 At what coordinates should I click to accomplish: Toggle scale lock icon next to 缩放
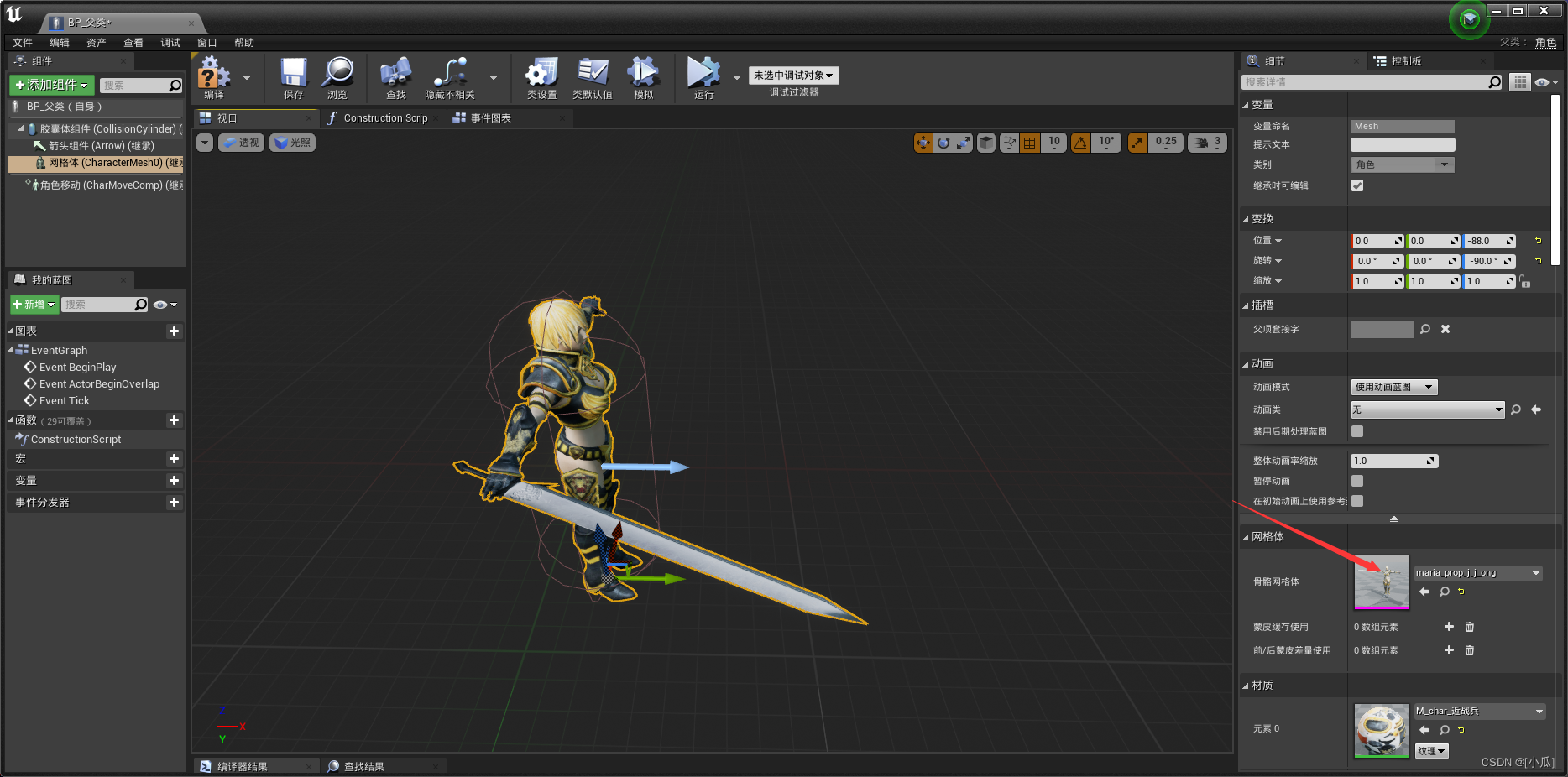coord(1525,282)
